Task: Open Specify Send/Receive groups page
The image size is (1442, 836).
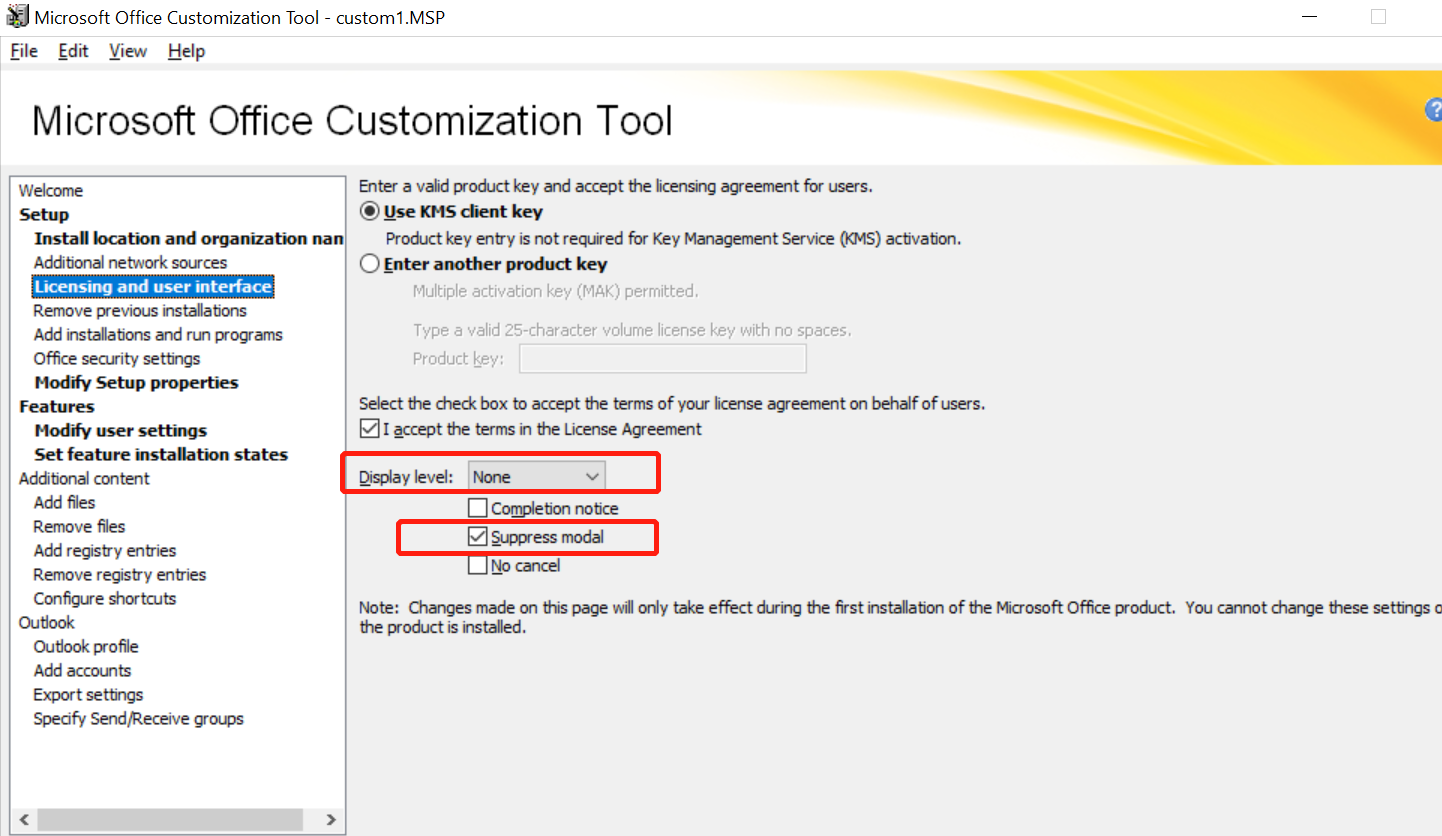Action: [x=139, y=719]
